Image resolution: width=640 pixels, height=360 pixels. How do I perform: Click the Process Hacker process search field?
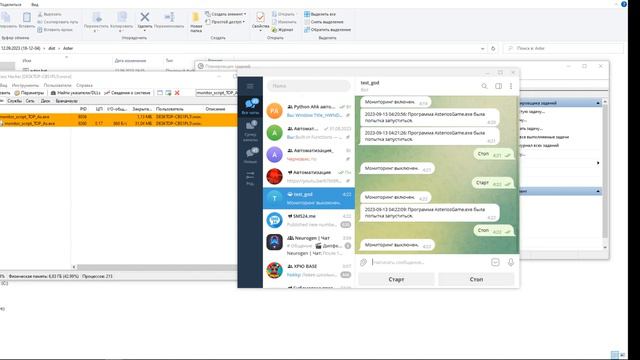(x=216, y=93)
